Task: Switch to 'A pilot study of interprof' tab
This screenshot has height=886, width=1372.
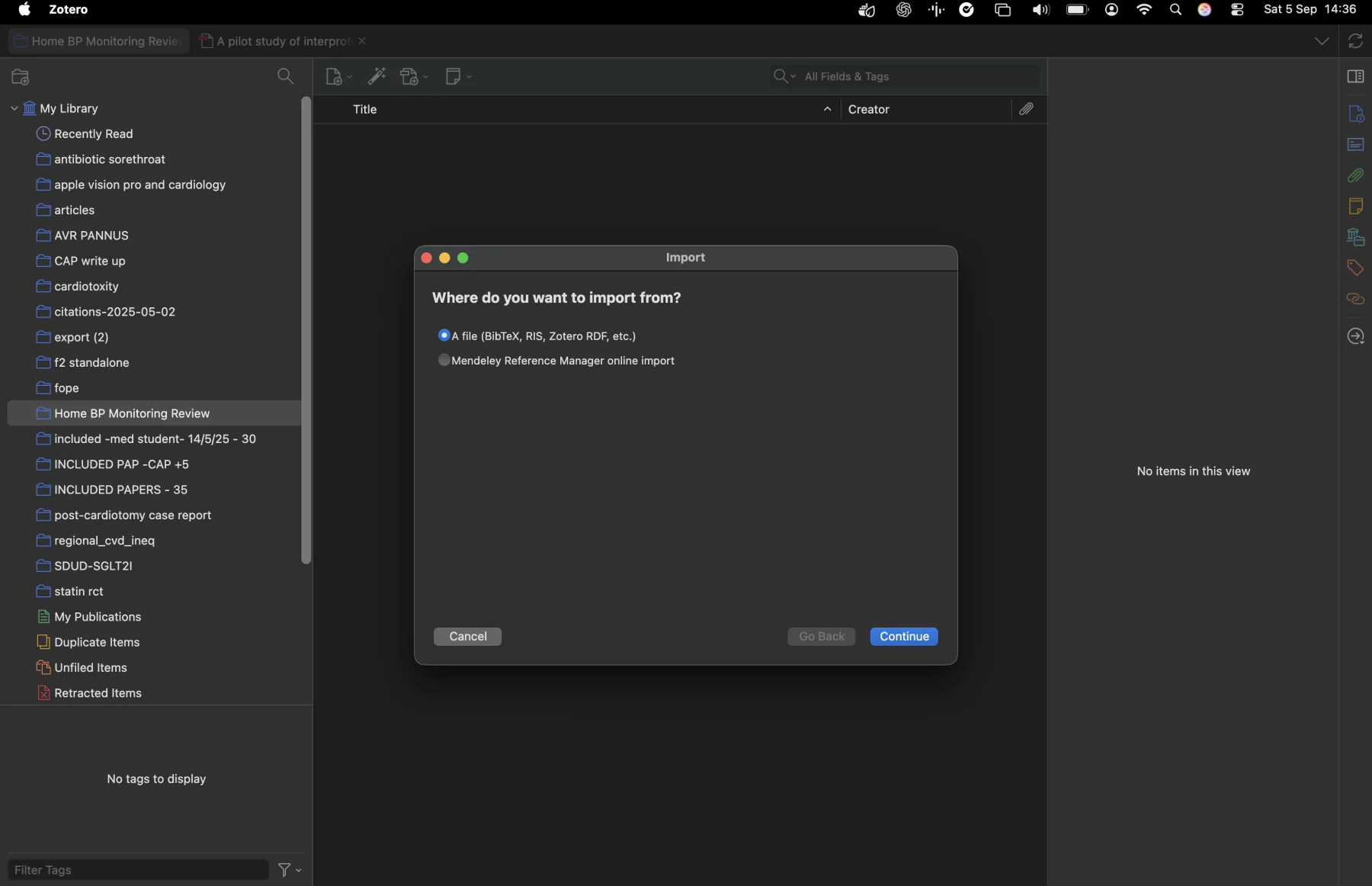Action: tap(276, 41)
